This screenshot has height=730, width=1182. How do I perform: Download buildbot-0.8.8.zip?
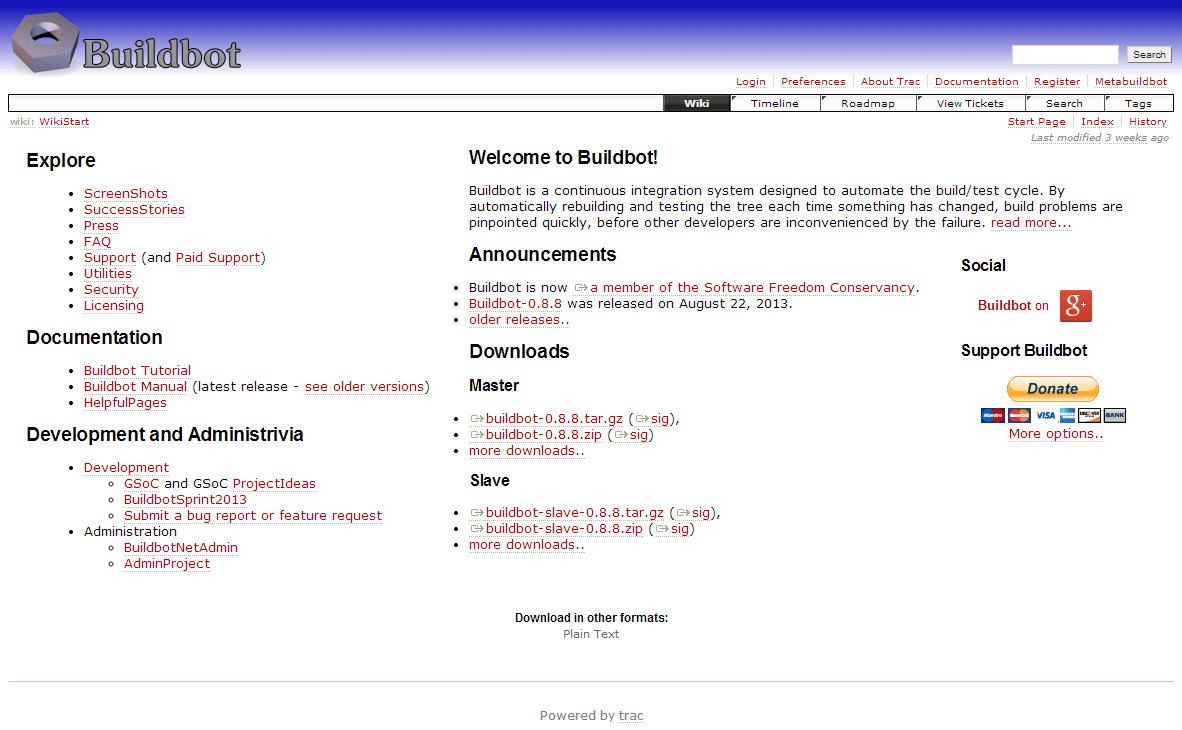coord(536,434)
